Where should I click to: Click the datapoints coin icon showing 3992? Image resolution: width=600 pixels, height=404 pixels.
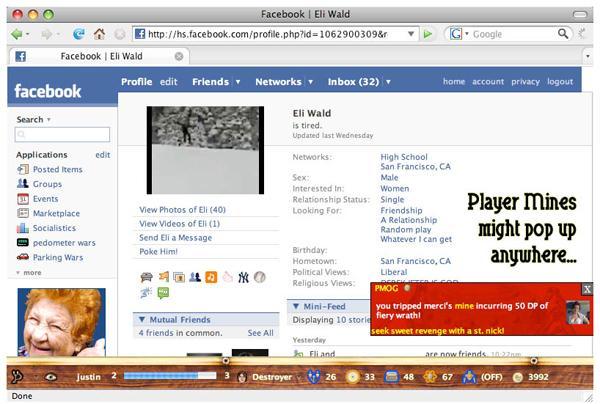click(x=518, y=377)
